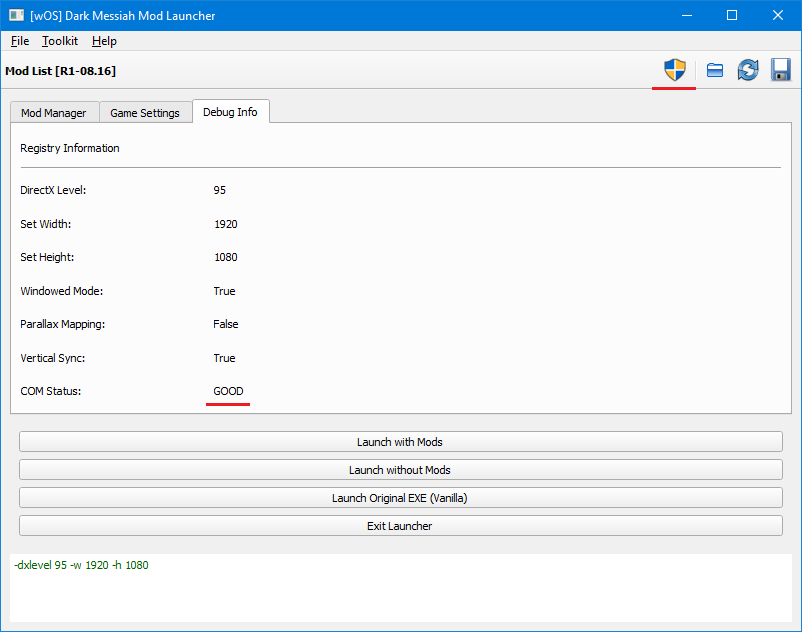The image size is (802, 632).
Task: Click Launch with Mods button
Action: (x=400, y=442)
